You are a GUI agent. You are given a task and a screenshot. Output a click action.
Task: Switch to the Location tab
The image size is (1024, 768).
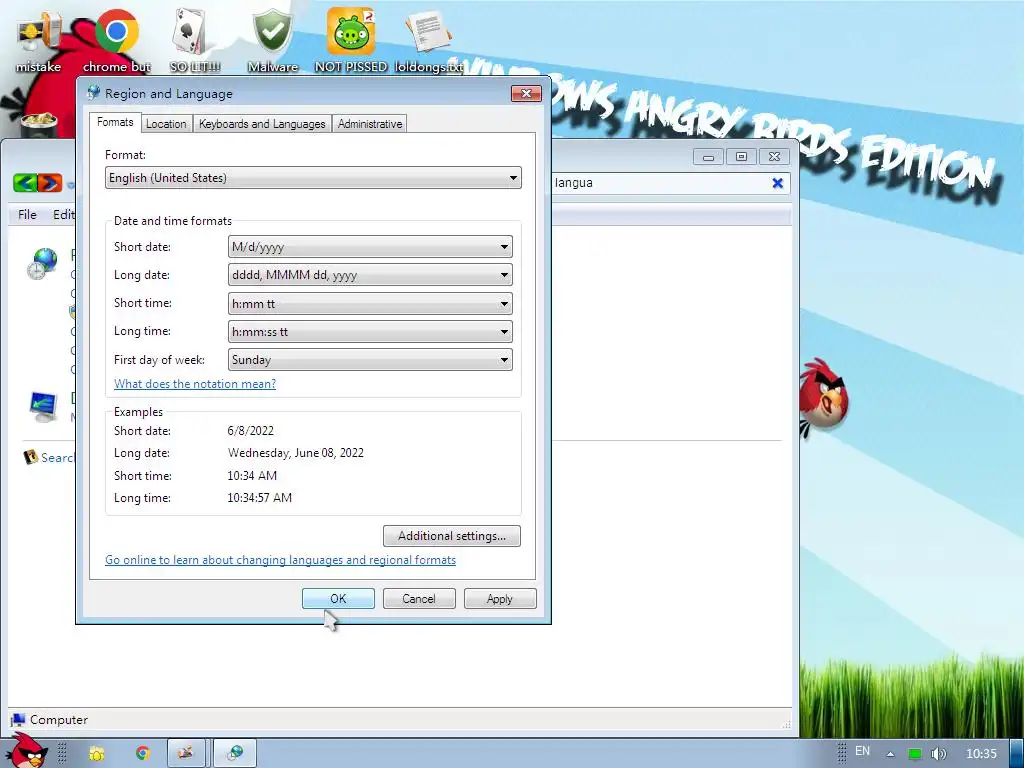[x=166, y=123]
